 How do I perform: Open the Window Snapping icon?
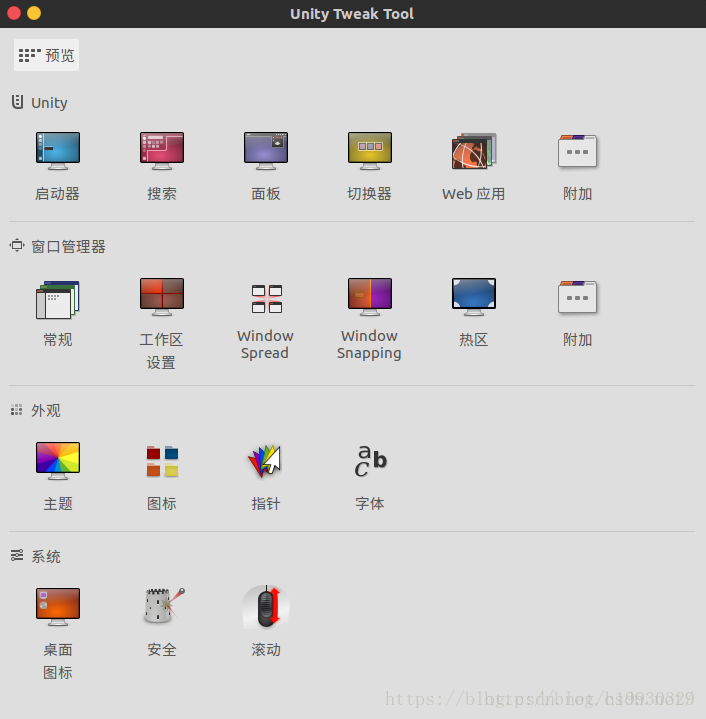[x=370, y=297]
